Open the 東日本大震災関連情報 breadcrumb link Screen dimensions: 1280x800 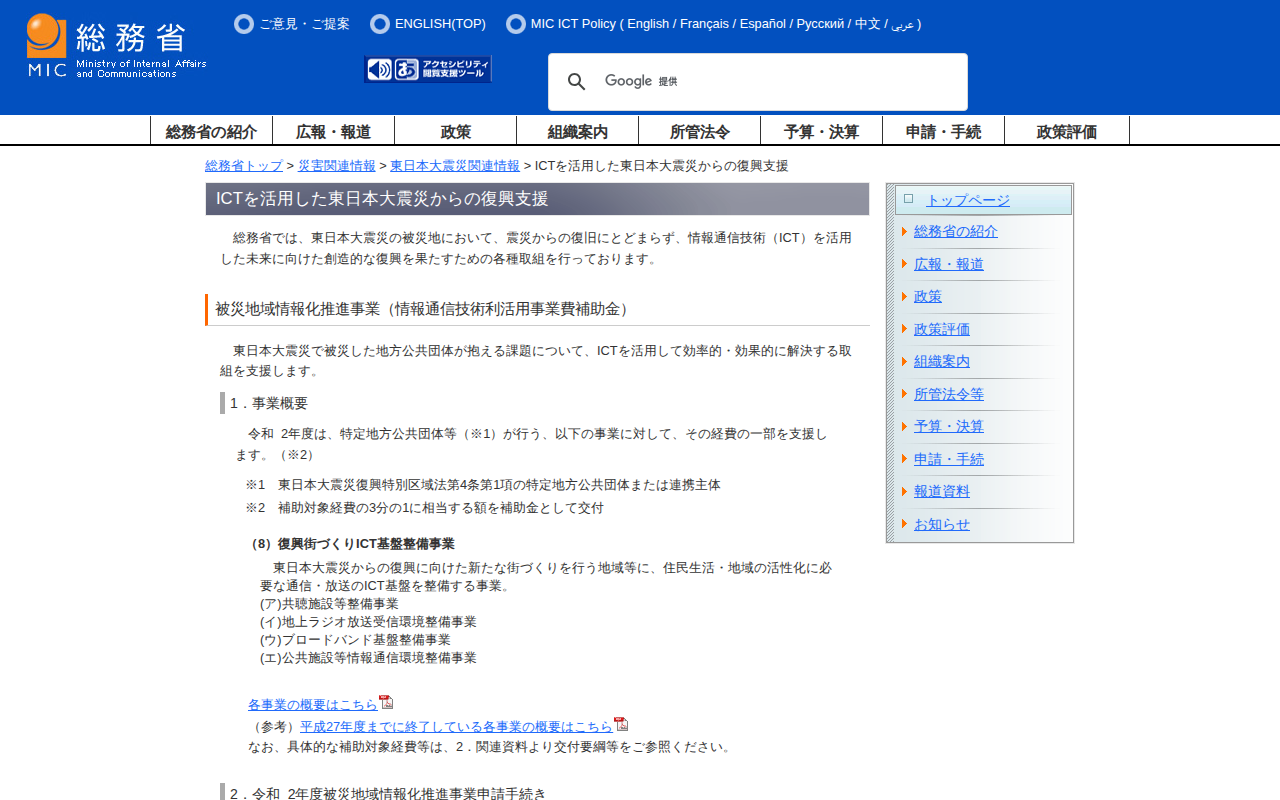pos(455,166)
